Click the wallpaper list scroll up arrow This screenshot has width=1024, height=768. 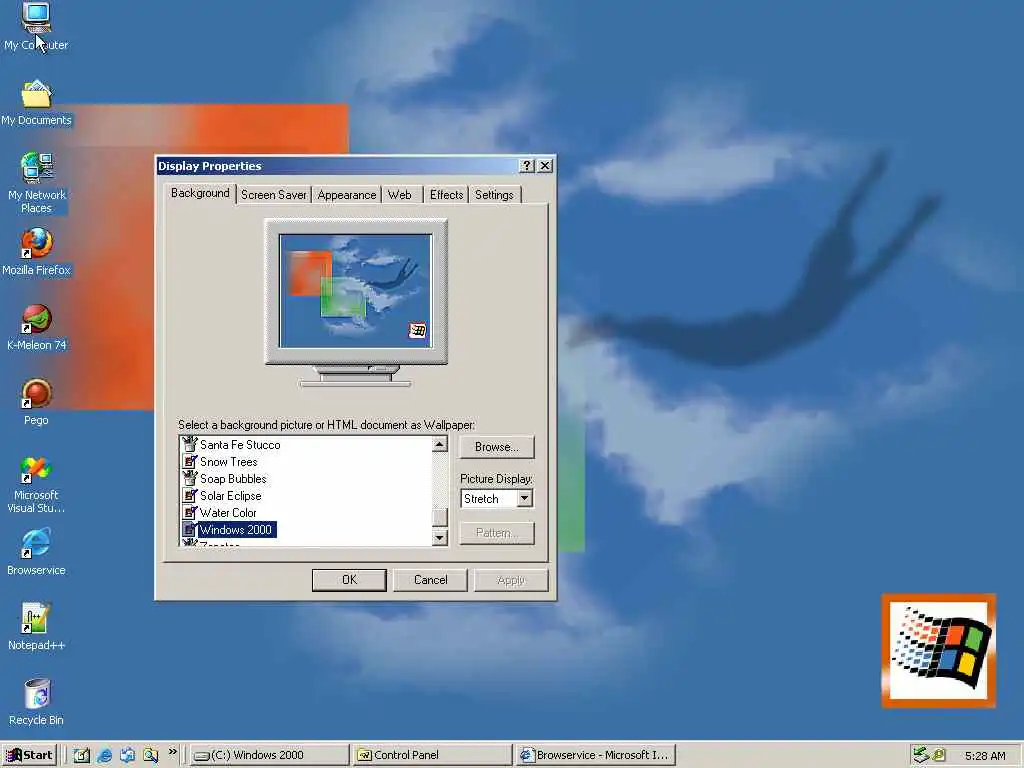[x=440, y=444]
